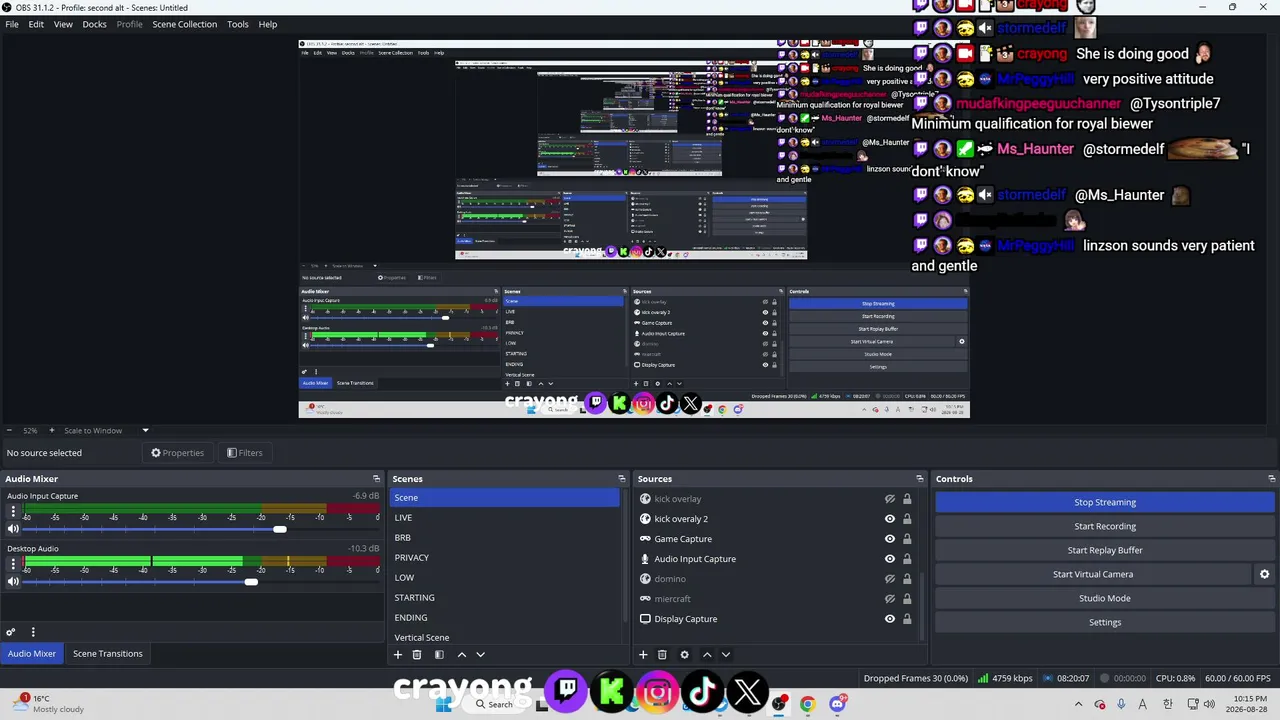This screenshot has height=720, width=1280.
Task: Enable Studio Mode
Action: click(1105, 598)
